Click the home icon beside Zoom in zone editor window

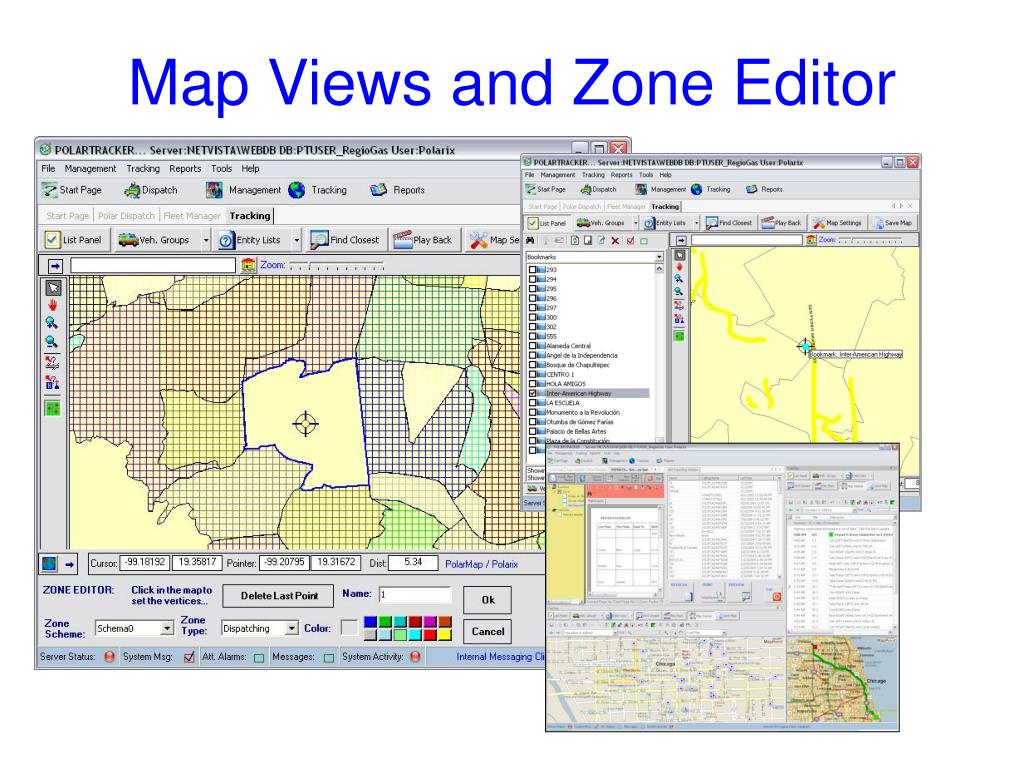click(x=248, y=264)
